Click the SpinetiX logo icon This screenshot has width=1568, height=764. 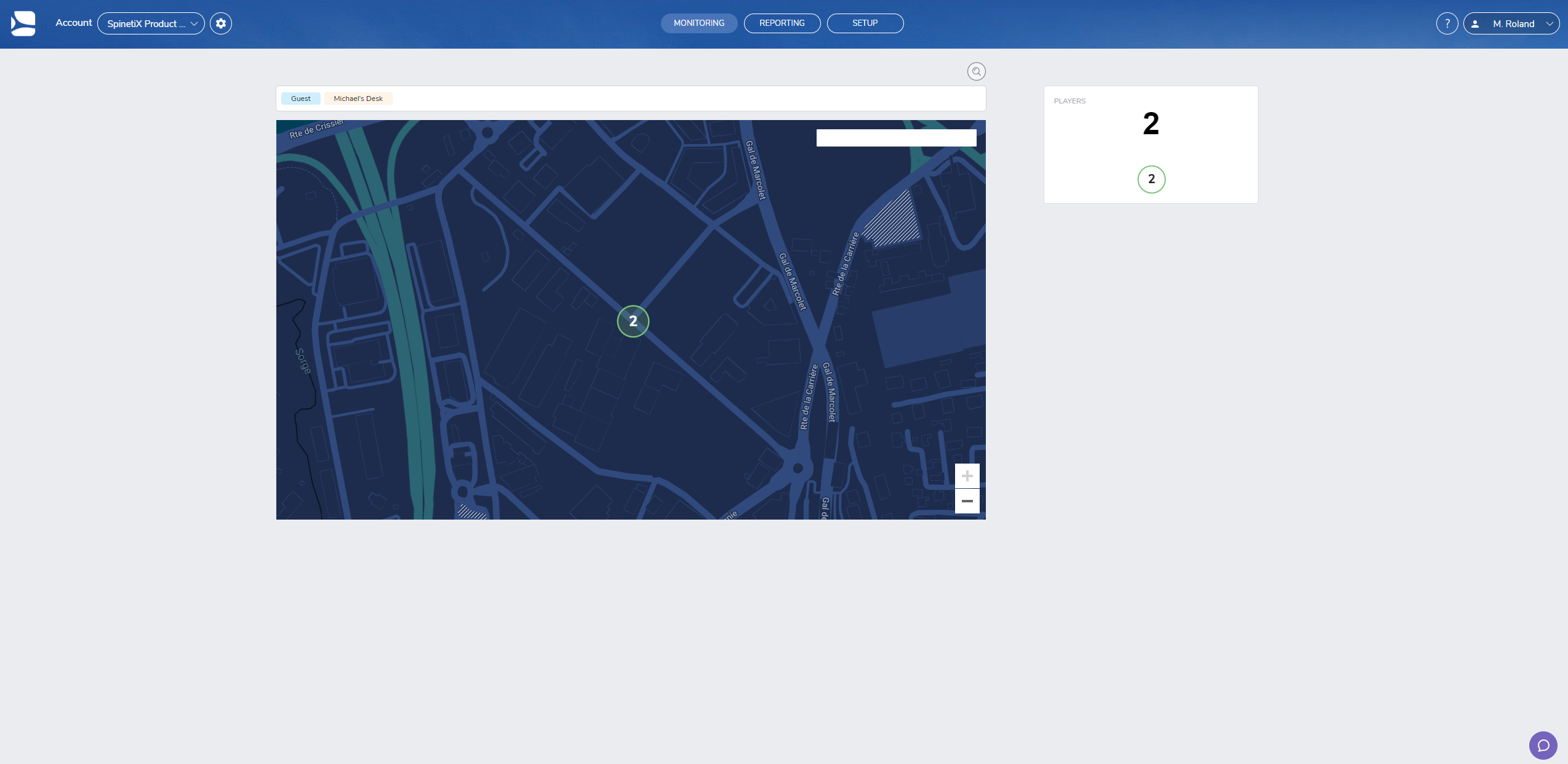tap(23, 23)
